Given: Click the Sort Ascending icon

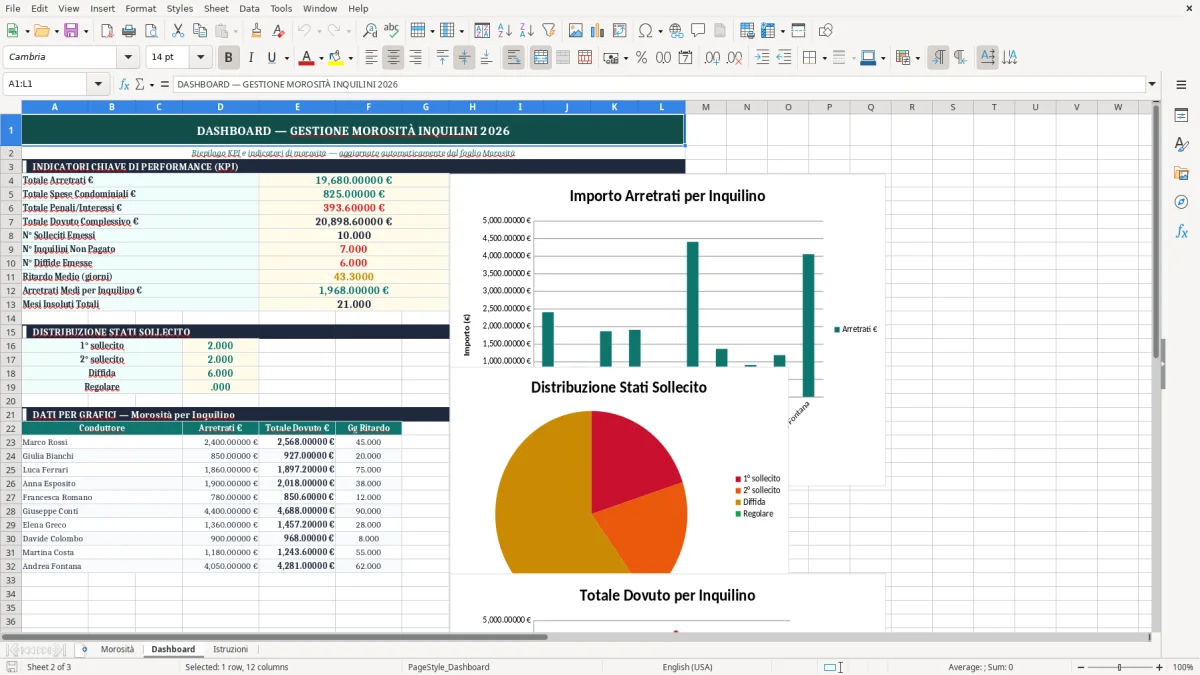Looking at the screenshot, I should tap(504, 31).
